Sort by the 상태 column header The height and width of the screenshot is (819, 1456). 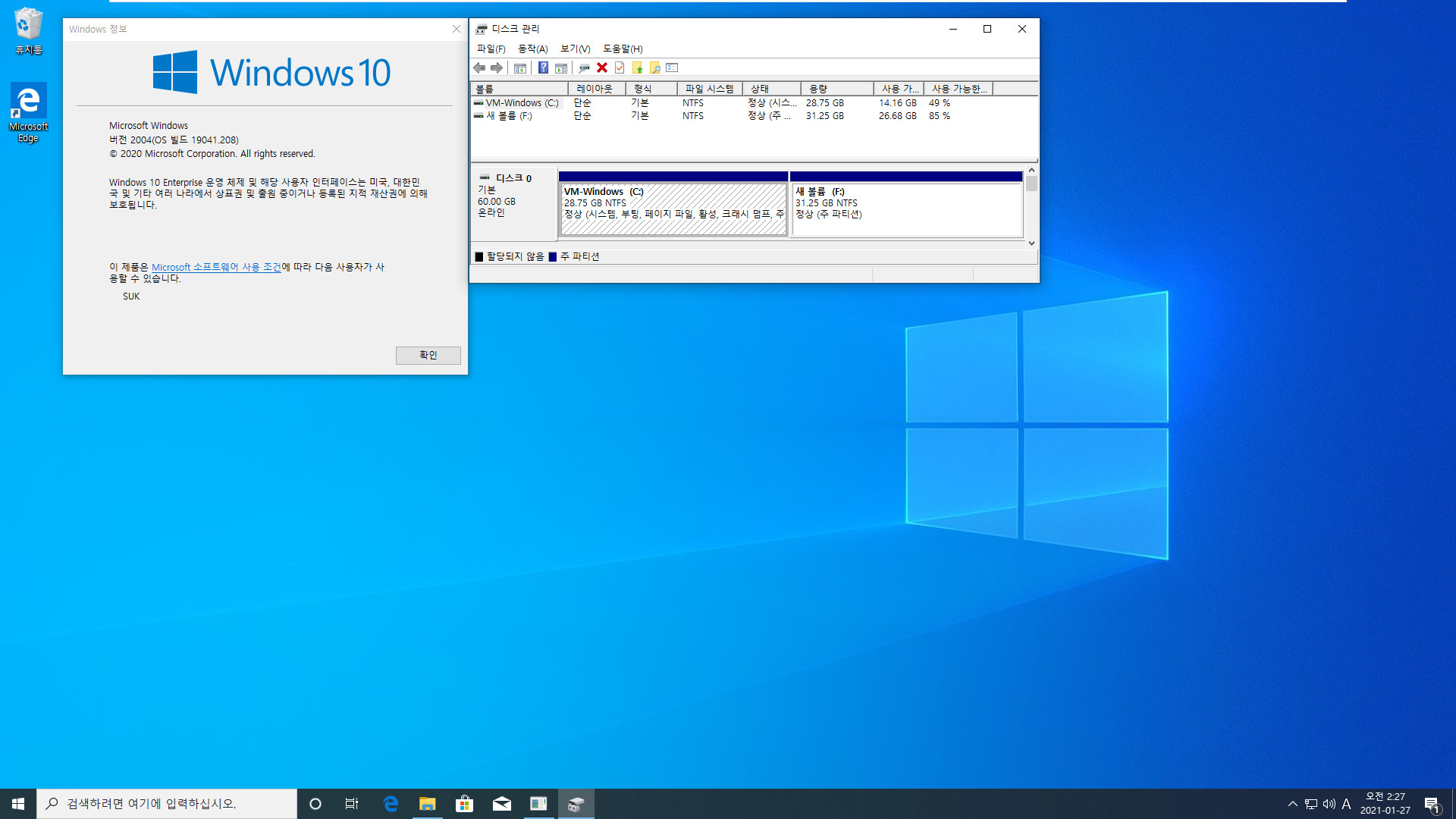click(x=772, y=89)
